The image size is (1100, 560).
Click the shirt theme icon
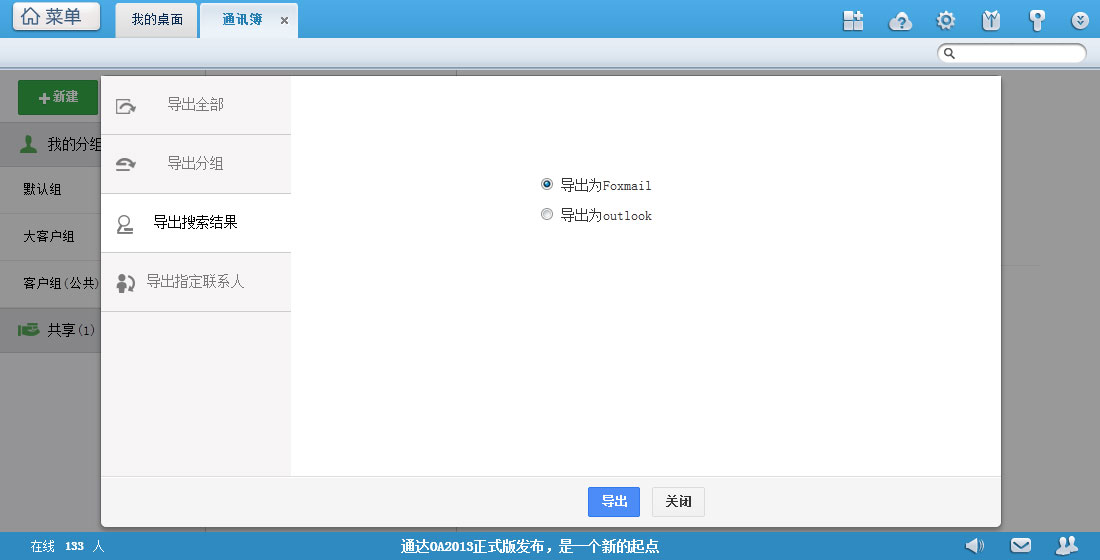(991, 20)
